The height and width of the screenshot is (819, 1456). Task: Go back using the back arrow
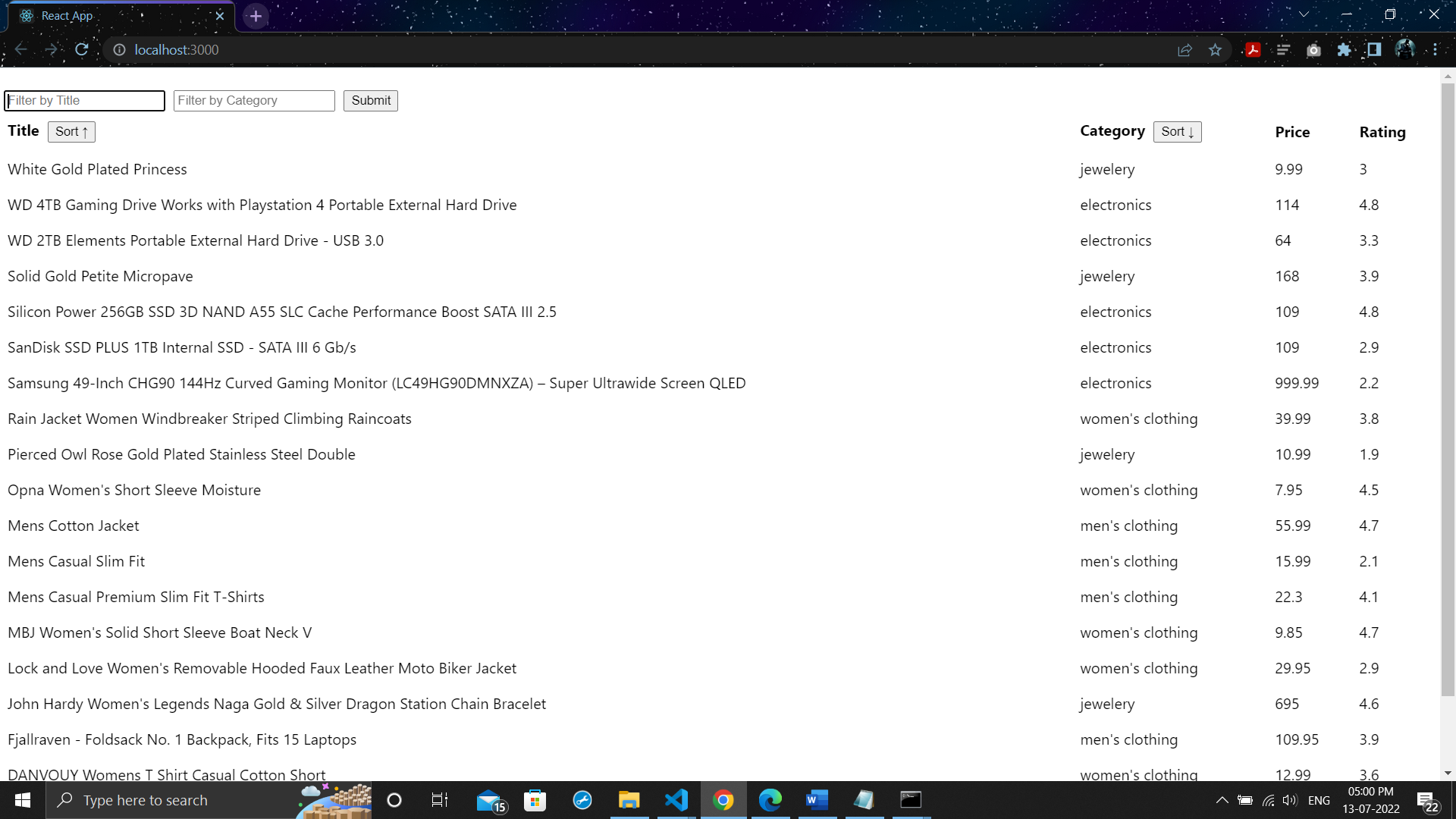(20, 49)
